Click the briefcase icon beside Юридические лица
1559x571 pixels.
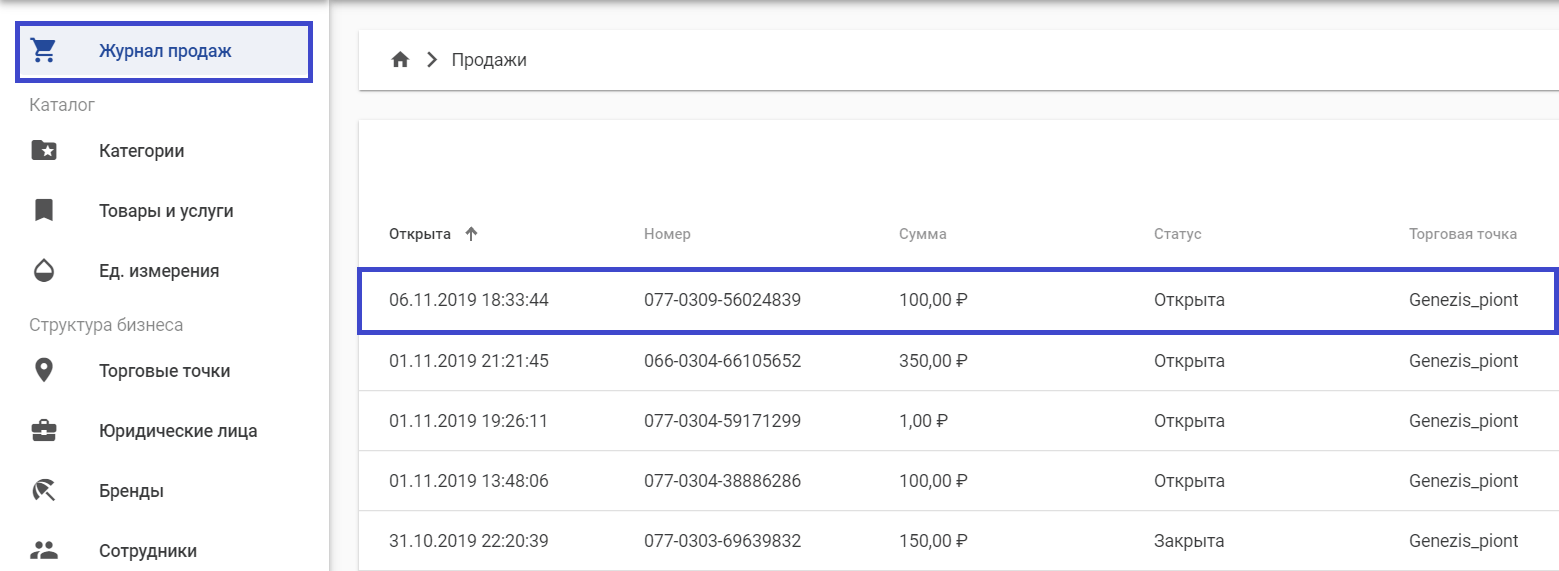[x=44, y=431]
